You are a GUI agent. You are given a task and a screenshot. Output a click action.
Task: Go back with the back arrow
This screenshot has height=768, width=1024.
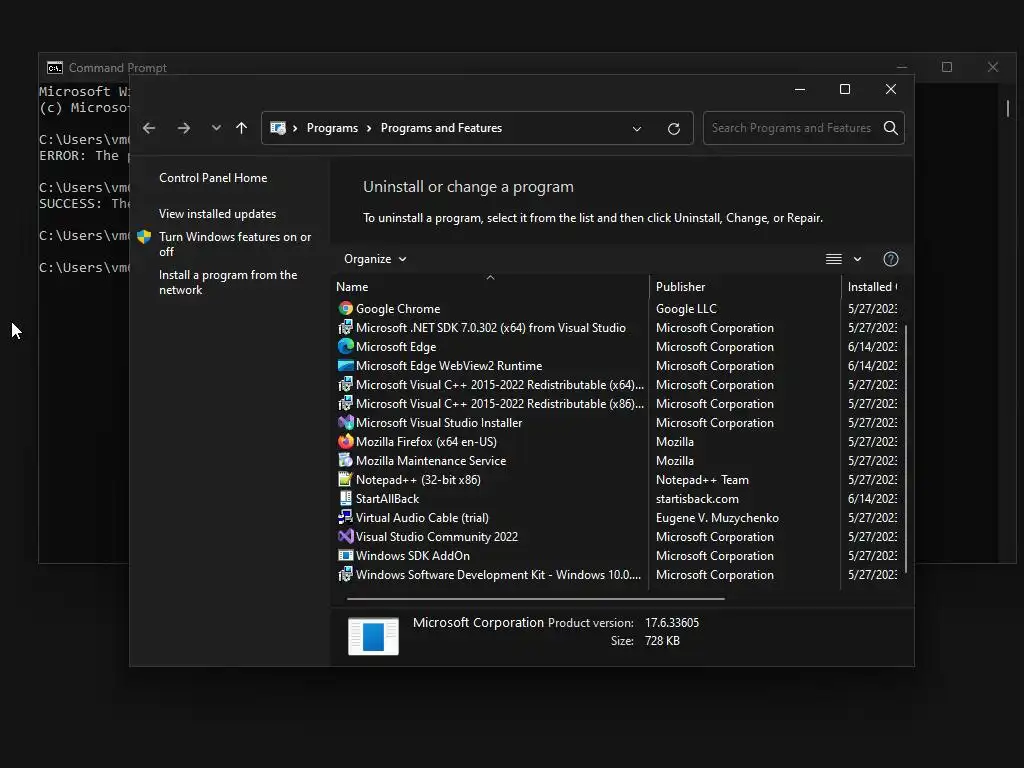click(149, 128)
